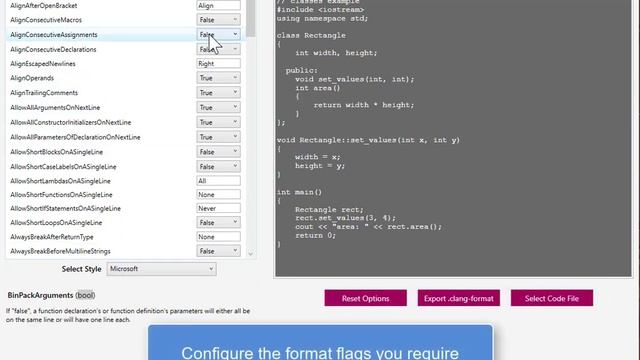Select the AllowShortCaseLabelsOnASingleLine option label
The image size is (640, 360).
point(63,167)
